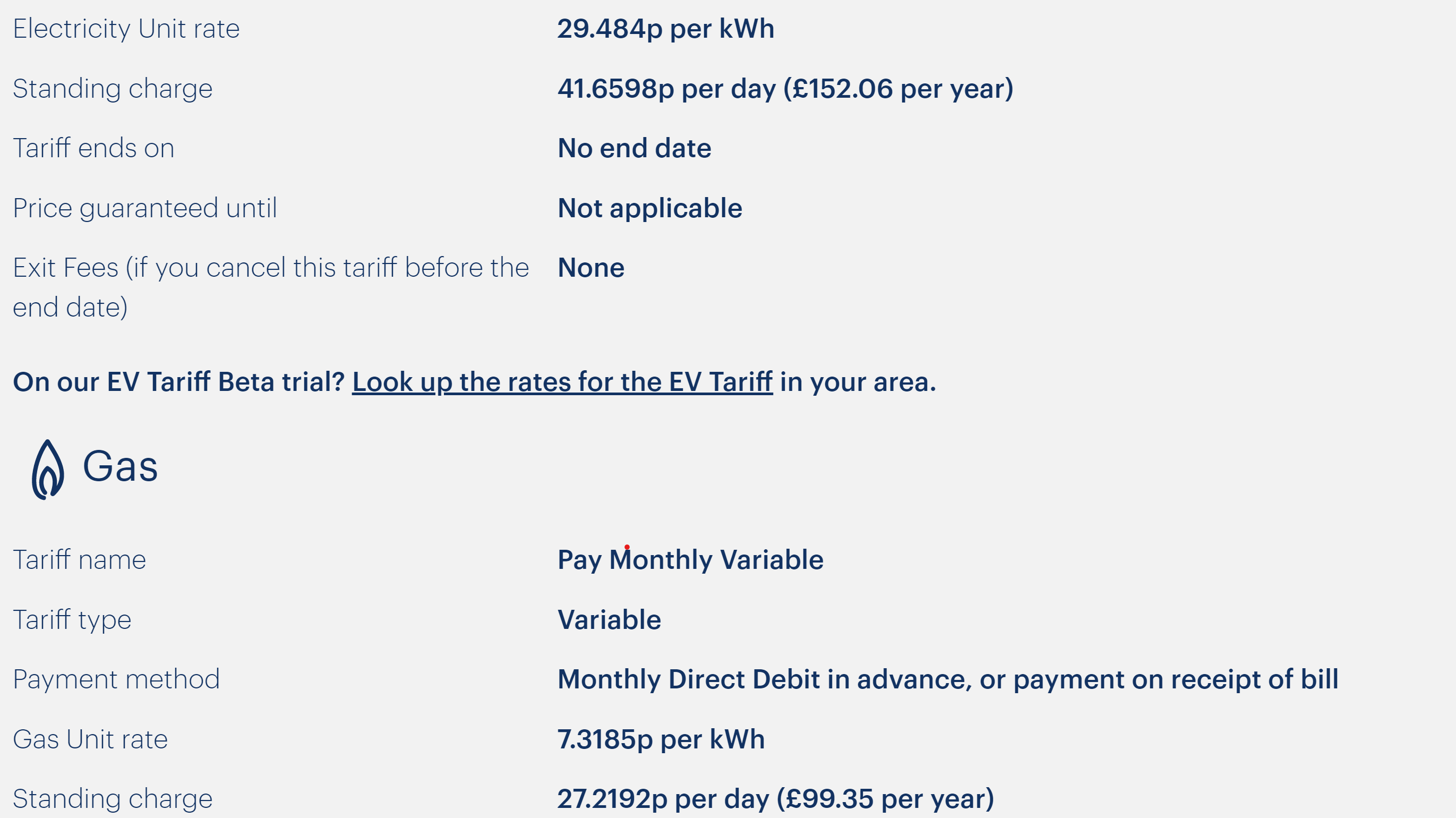Click the 'Exit Fees' label text
The image size is (1456, 818).
271,288
